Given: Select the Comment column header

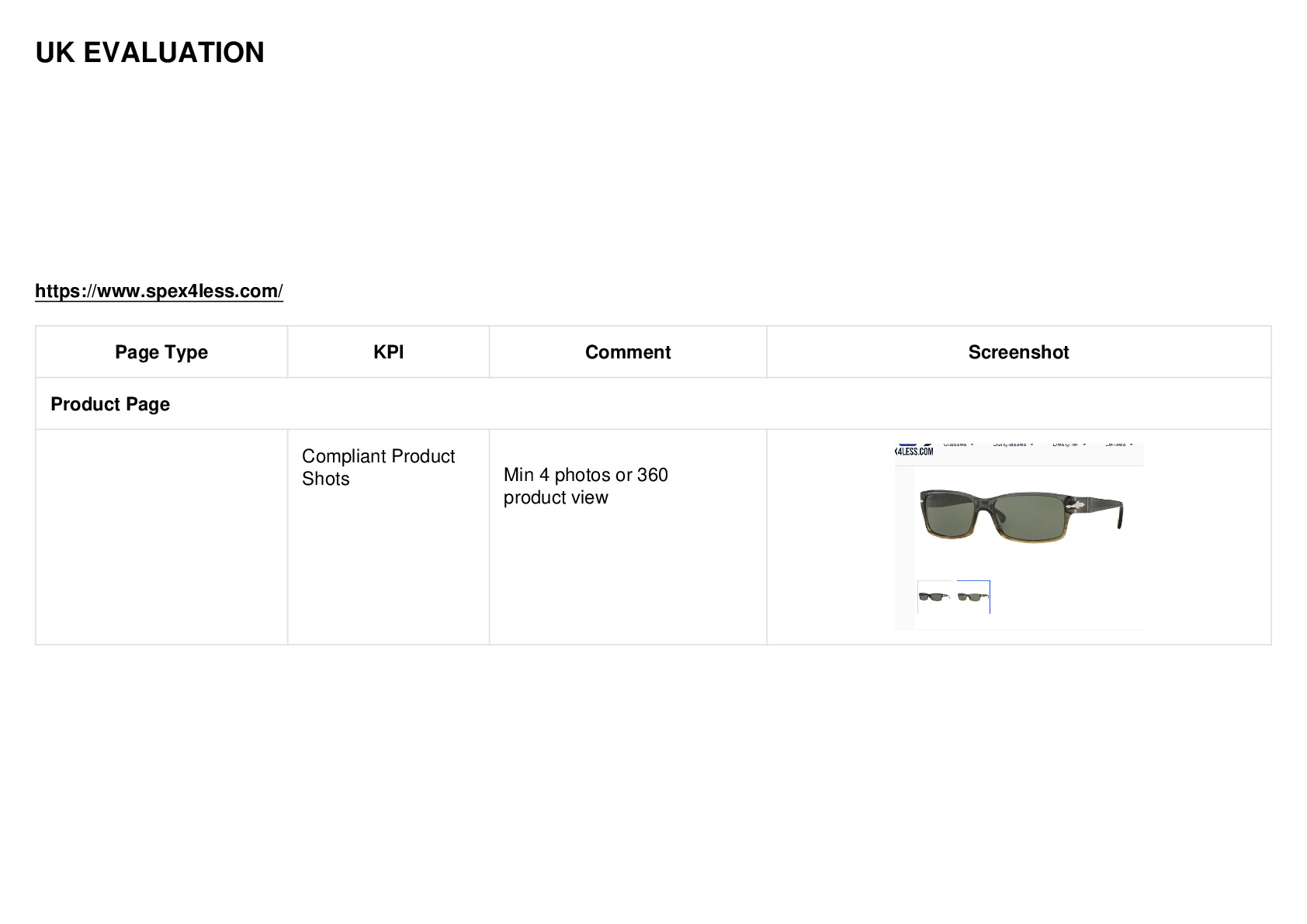Looking at the screenshot, I should tap(628, 352).
